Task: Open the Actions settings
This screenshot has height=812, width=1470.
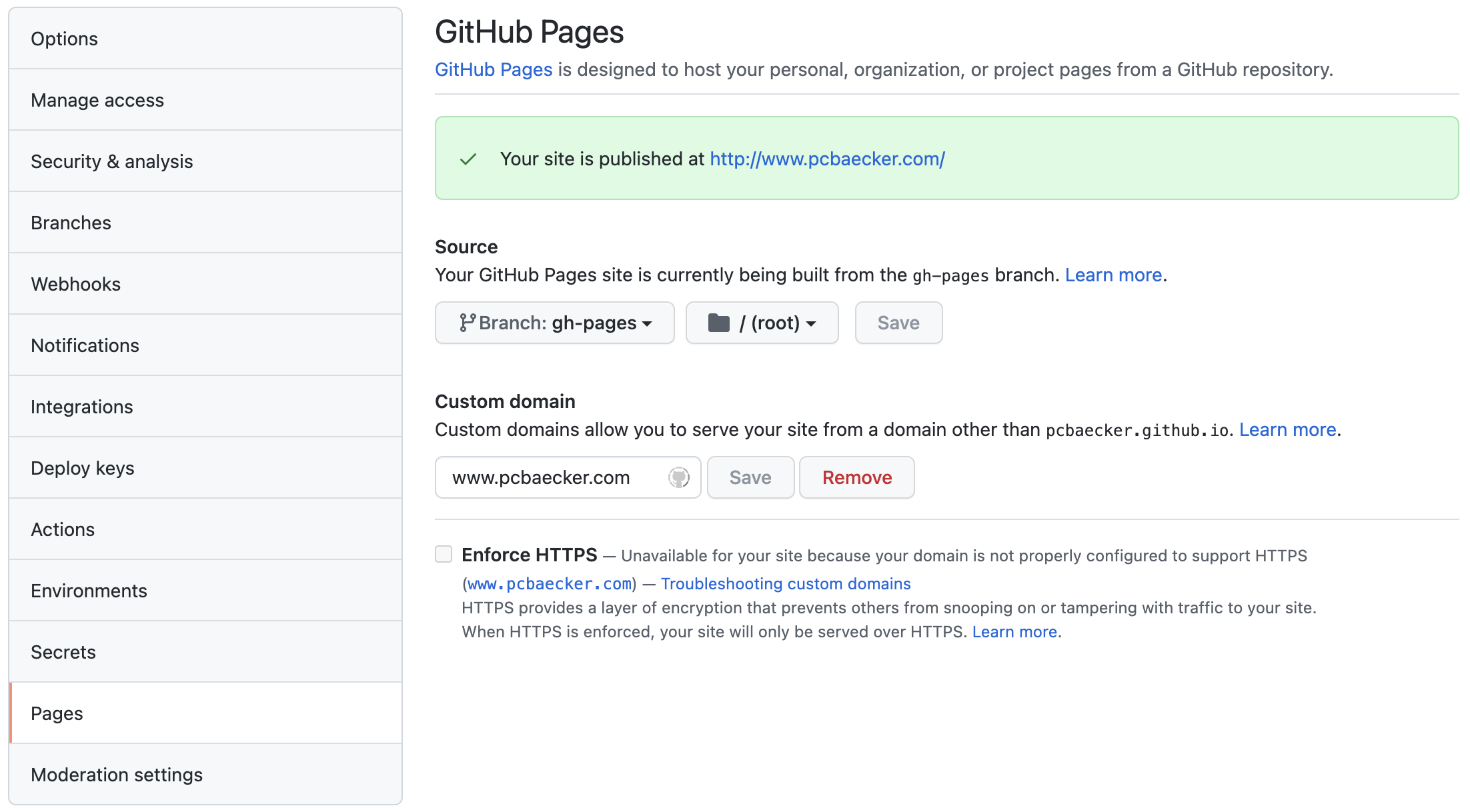Action: [x=205, y=529]
